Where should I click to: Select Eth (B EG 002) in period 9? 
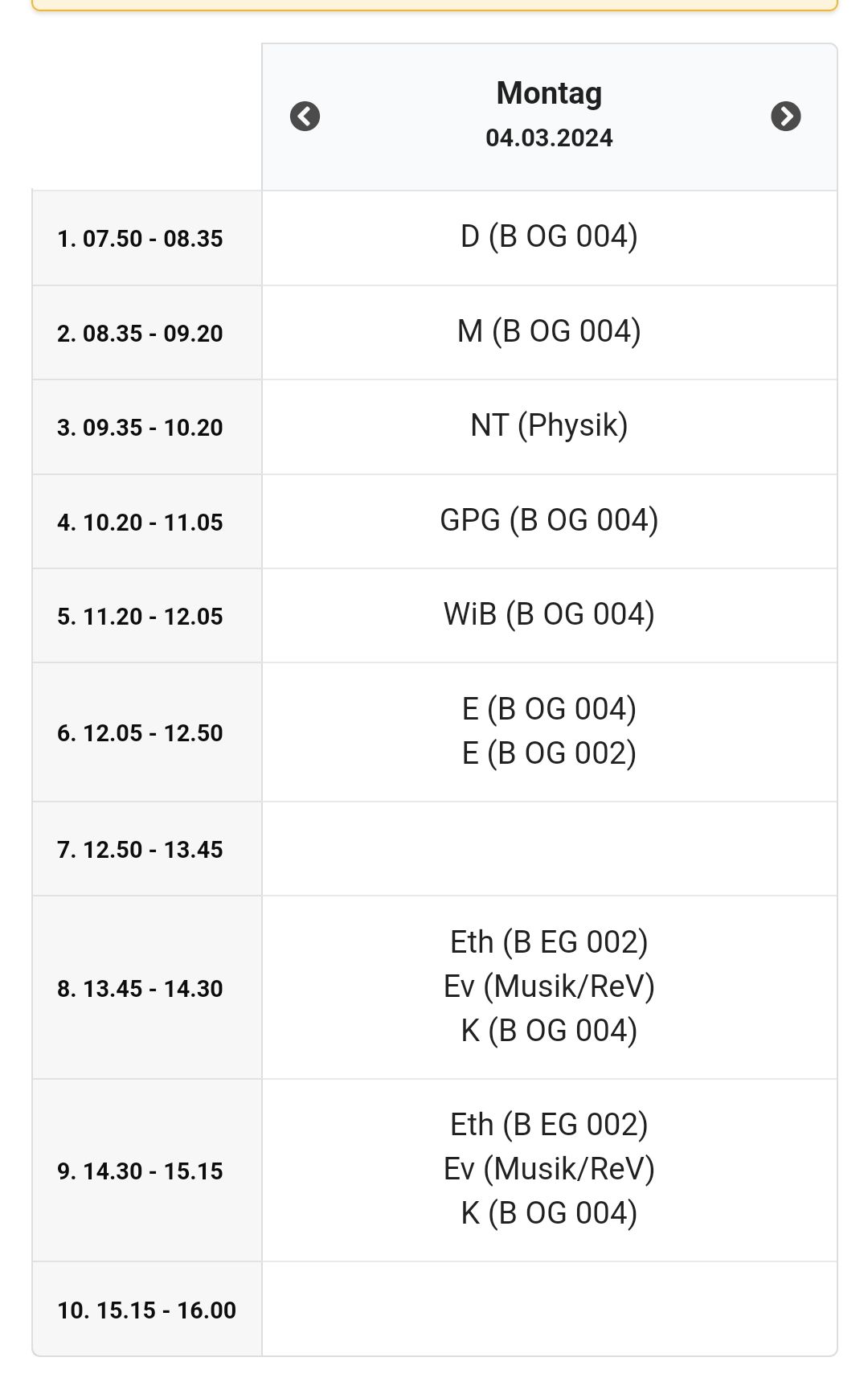(549, 1125)
